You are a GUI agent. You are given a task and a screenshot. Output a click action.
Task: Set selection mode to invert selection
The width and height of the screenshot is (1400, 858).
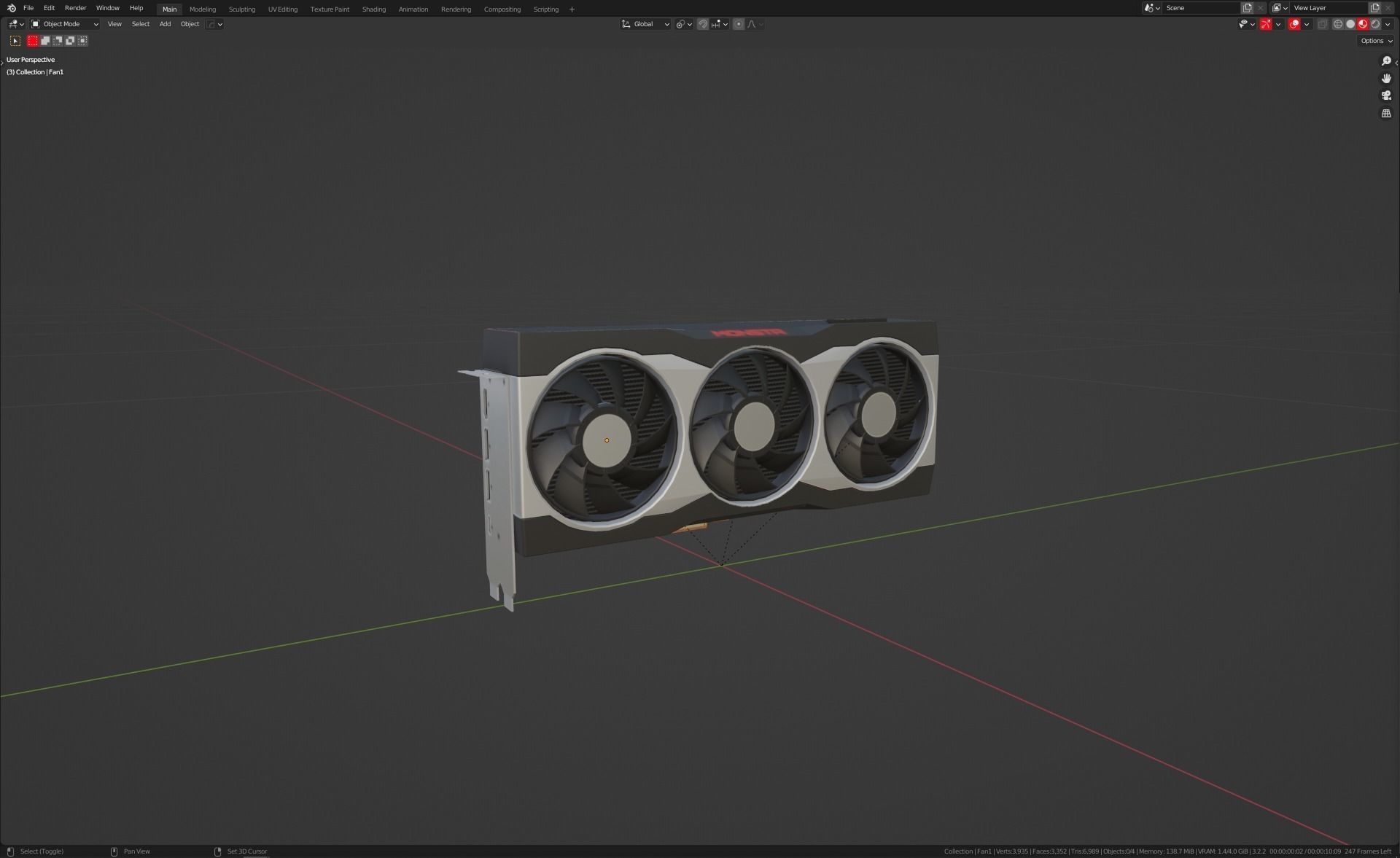(x=70, y=41)
